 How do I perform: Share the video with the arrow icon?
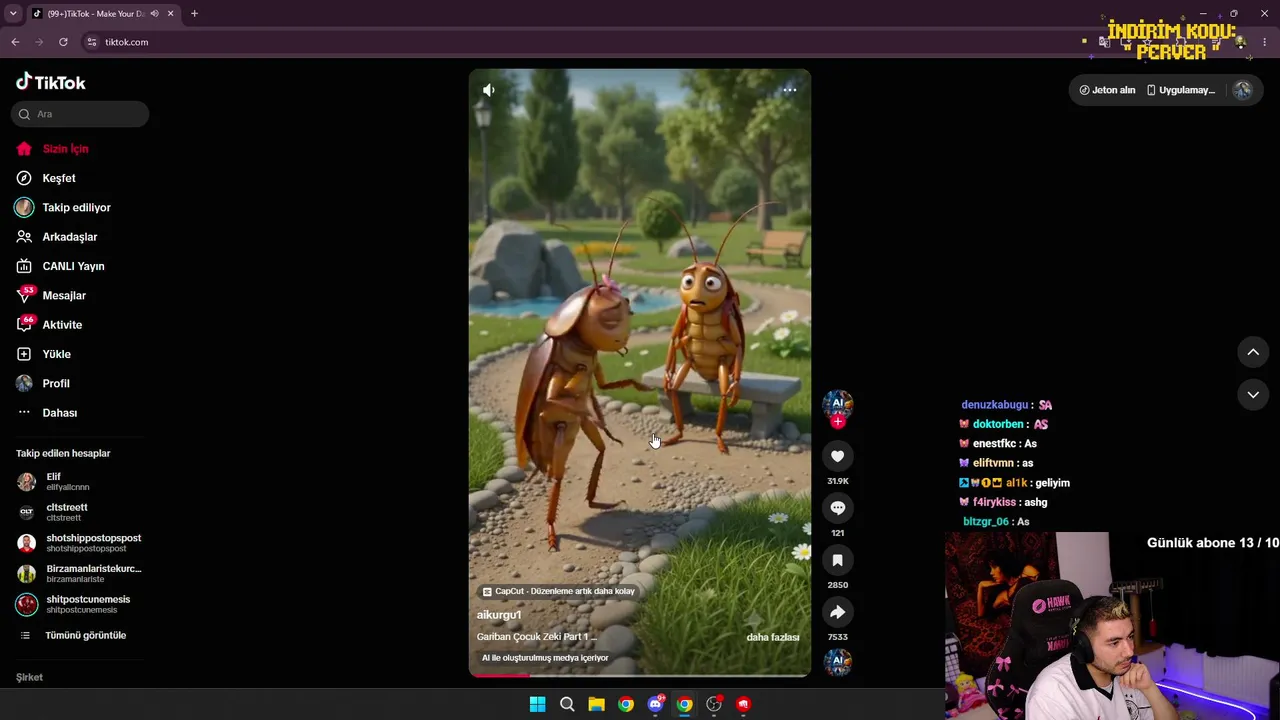tap(838, 612)
